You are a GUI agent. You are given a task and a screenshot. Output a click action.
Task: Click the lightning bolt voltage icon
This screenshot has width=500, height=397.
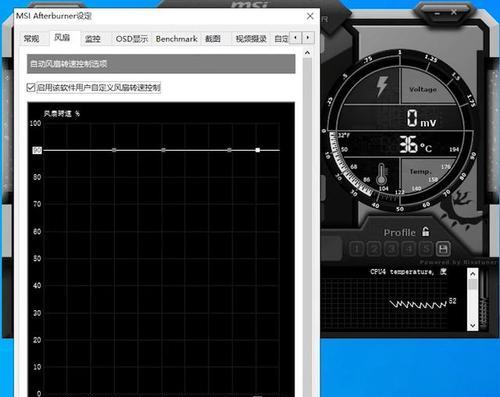382,87
